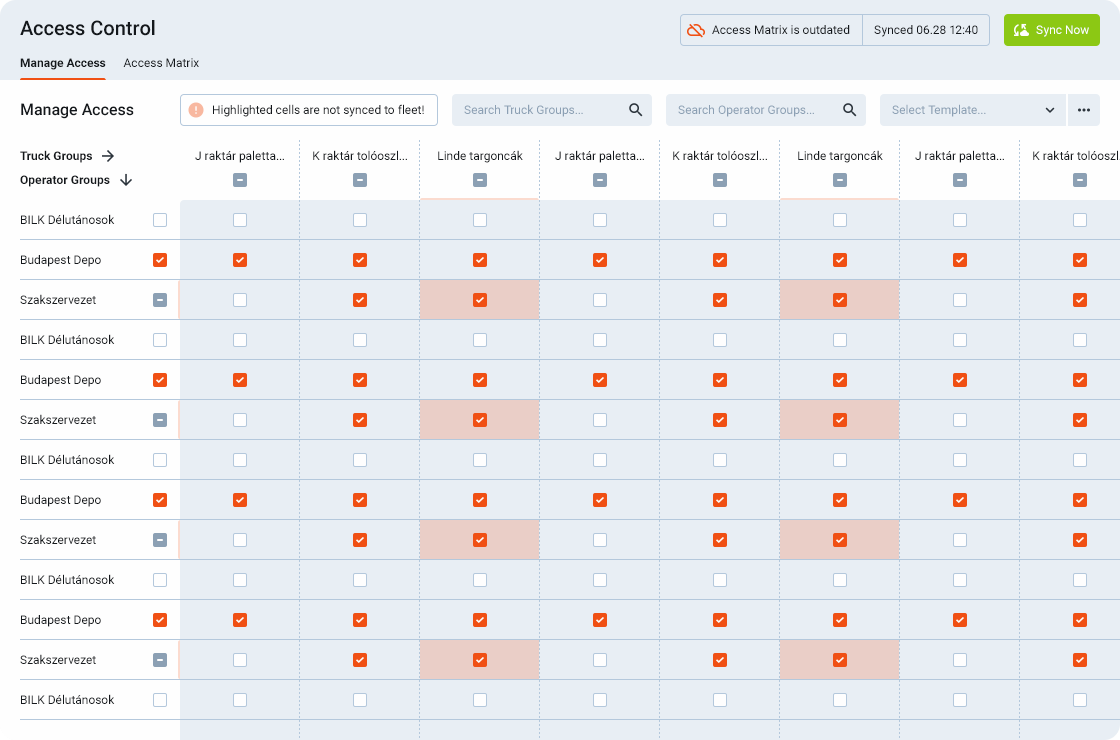
Task: Click the bottommost BILK Délutánosok row label
Action: 67,700
